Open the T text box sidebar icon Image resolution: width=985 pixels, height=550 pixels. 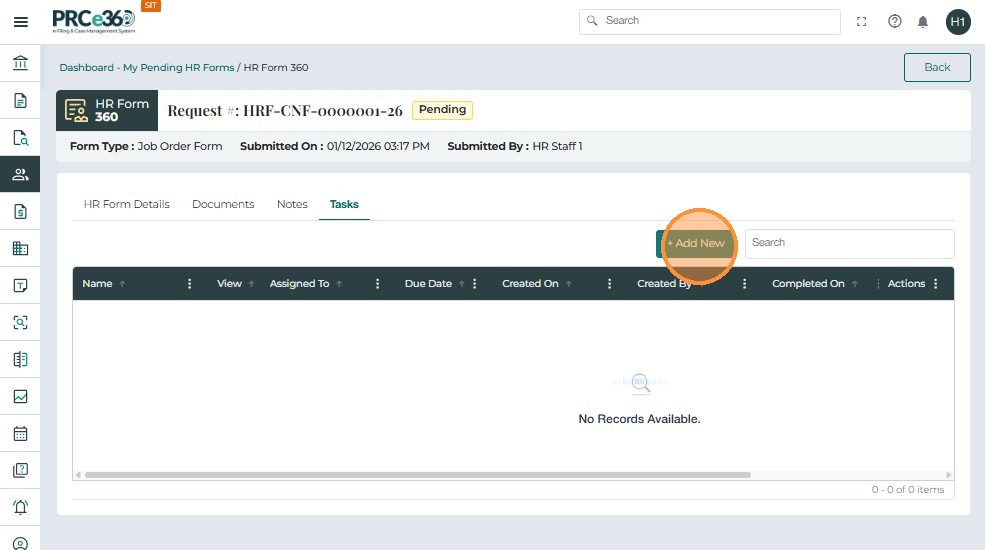[20, 286]
